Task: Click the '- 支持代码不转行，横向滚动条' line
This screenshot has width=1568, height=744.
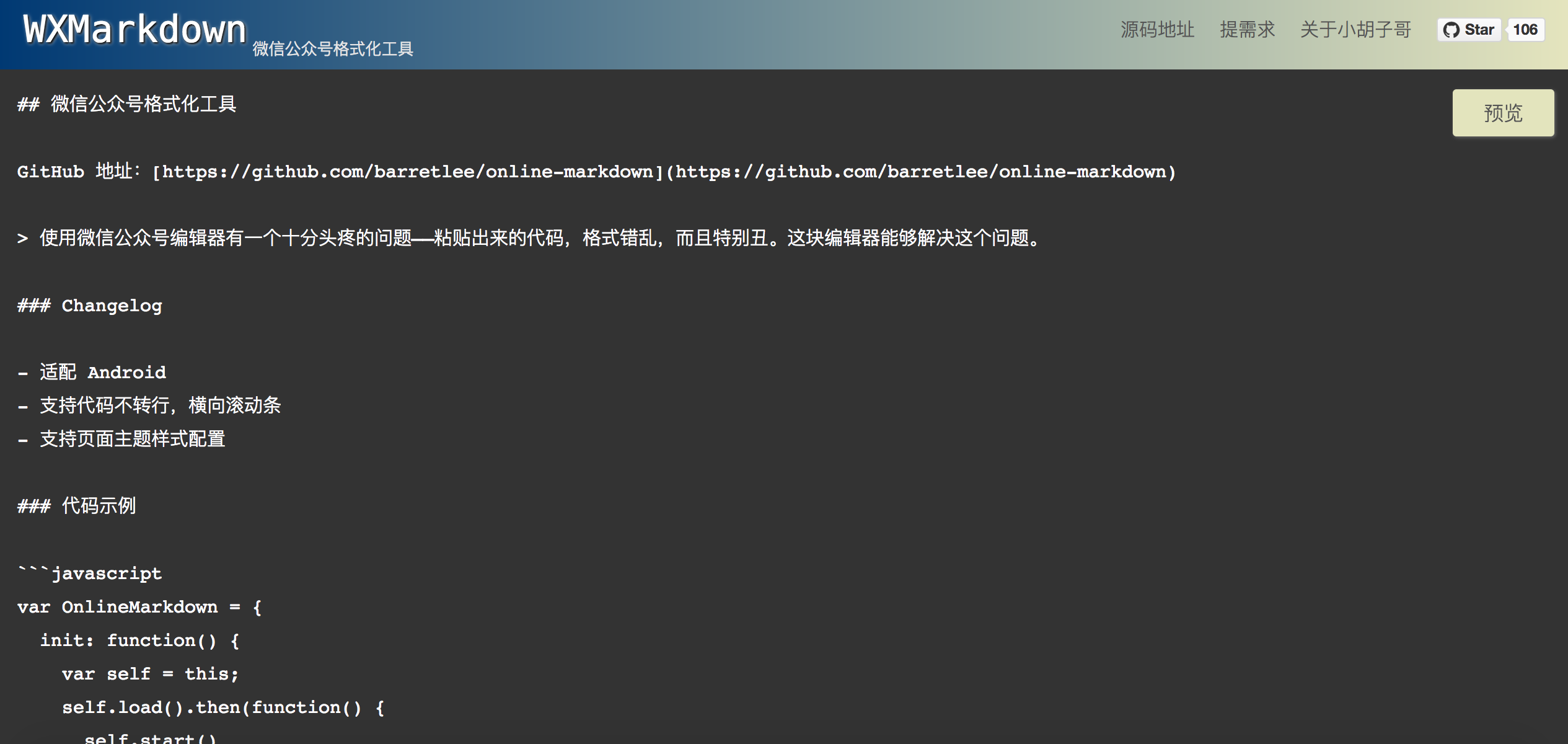Action: click(x=149, y=405)
